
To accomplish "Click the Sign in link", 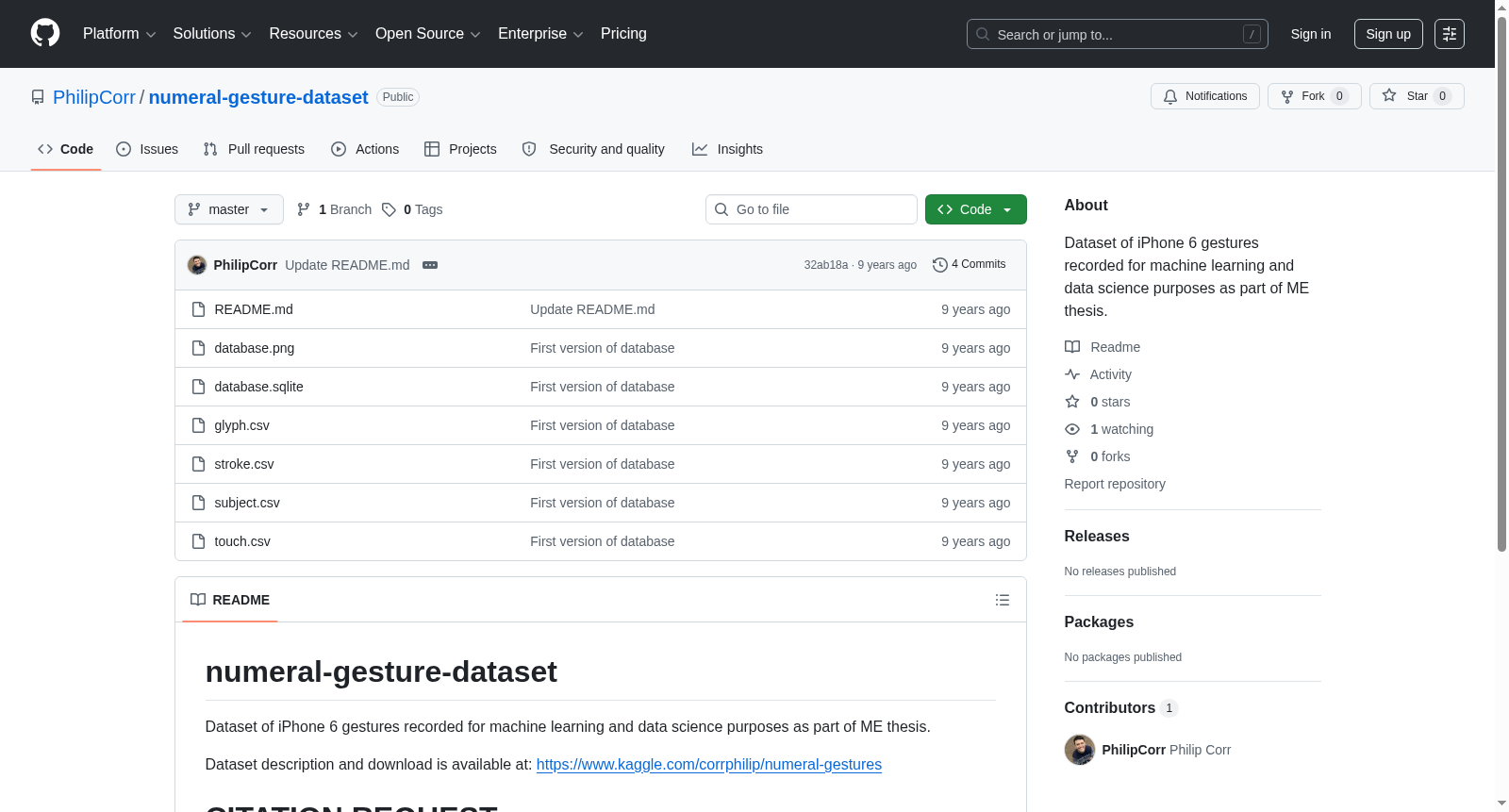I will click(1311, 34).
